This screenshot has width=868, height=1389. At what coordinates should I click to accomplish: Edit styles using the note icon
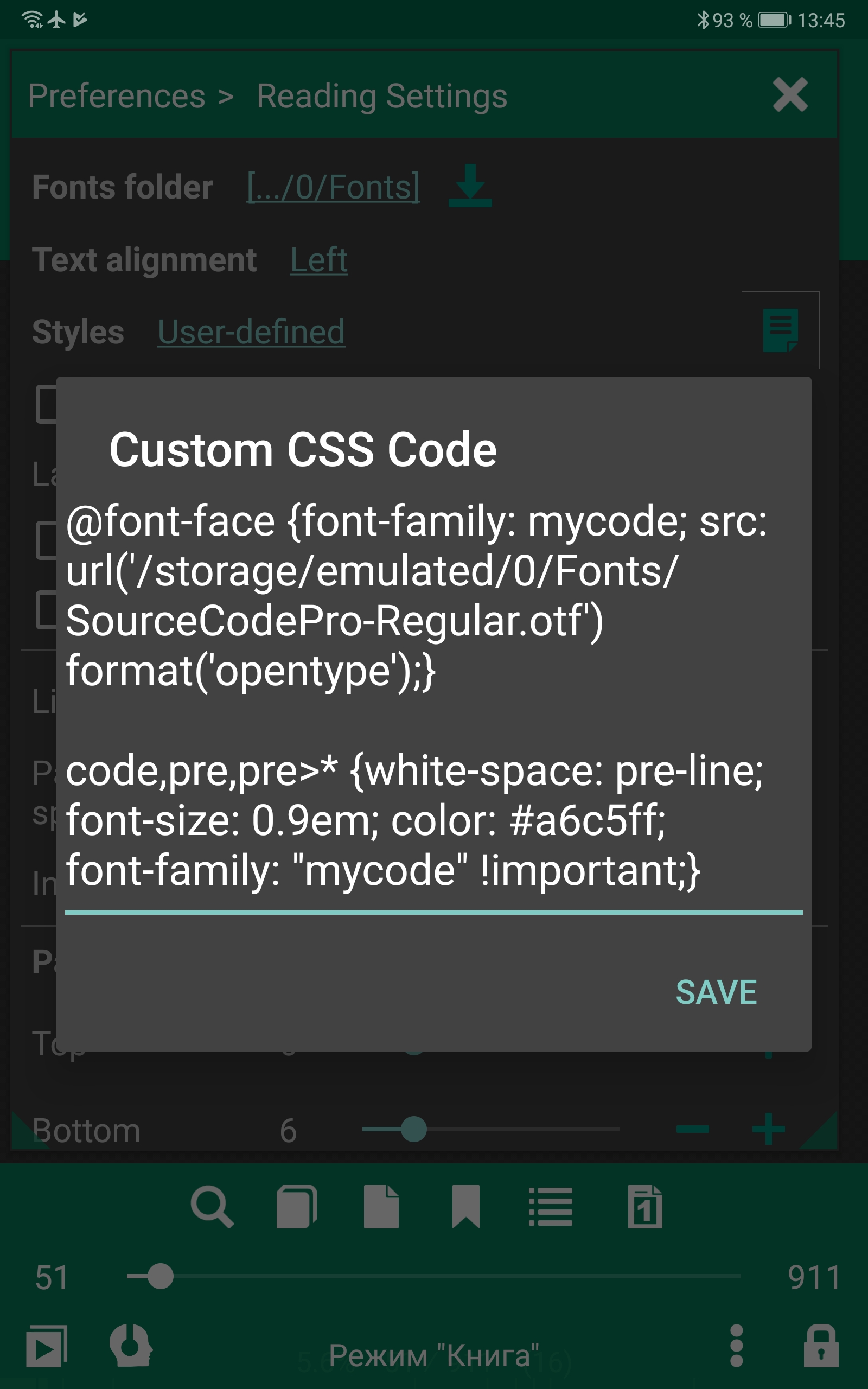click(781, 332)
